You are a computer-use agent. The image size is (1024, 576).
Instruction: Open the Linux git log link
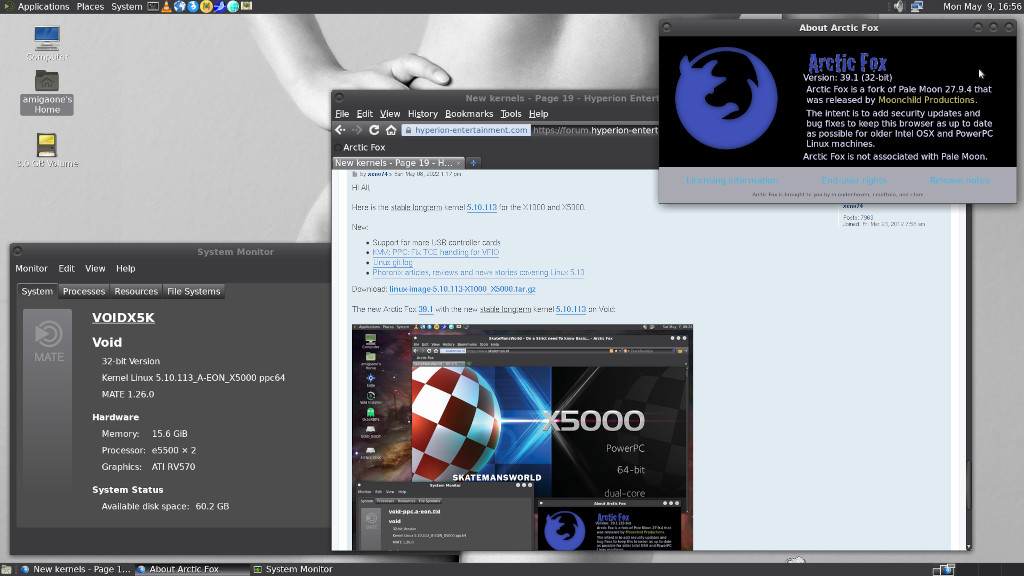tap(392, 263)
